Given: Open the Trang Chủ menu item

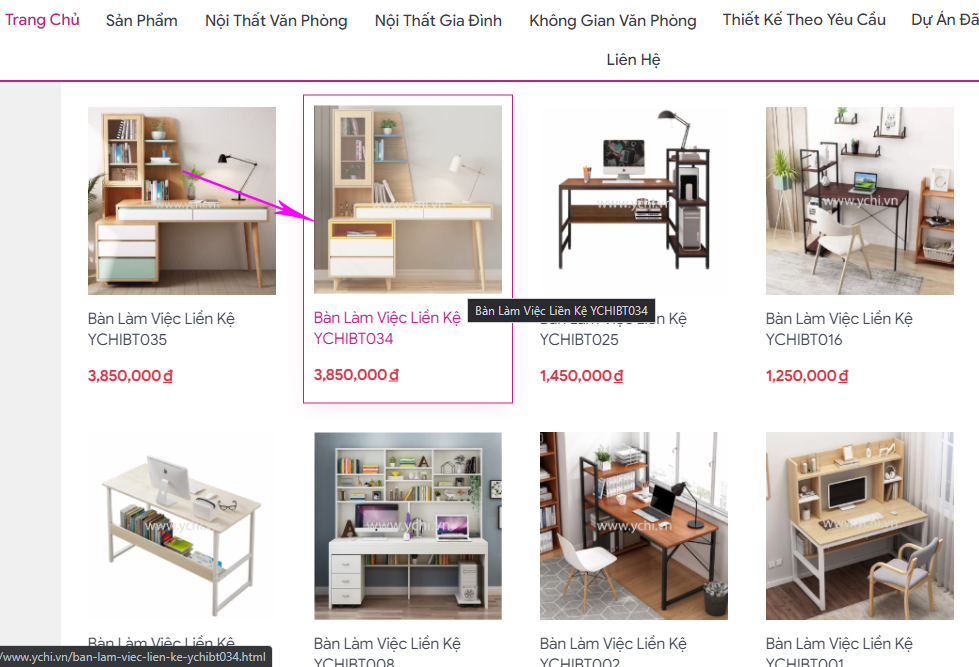Looking at the screenshot, I should tap(42, 20).
